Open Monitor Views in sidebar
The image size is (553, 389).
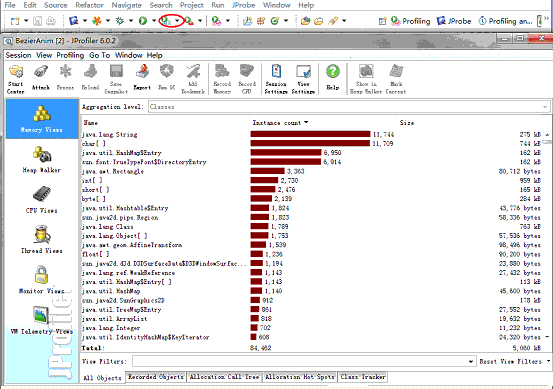[42, 280]
